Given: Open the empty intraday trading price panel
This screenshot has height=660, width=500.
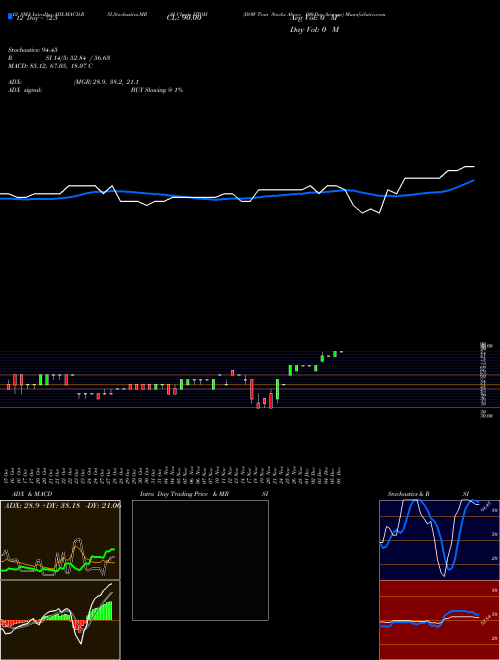Looking at the screenshot, I should pyautogui.click(x=200, y=560).
